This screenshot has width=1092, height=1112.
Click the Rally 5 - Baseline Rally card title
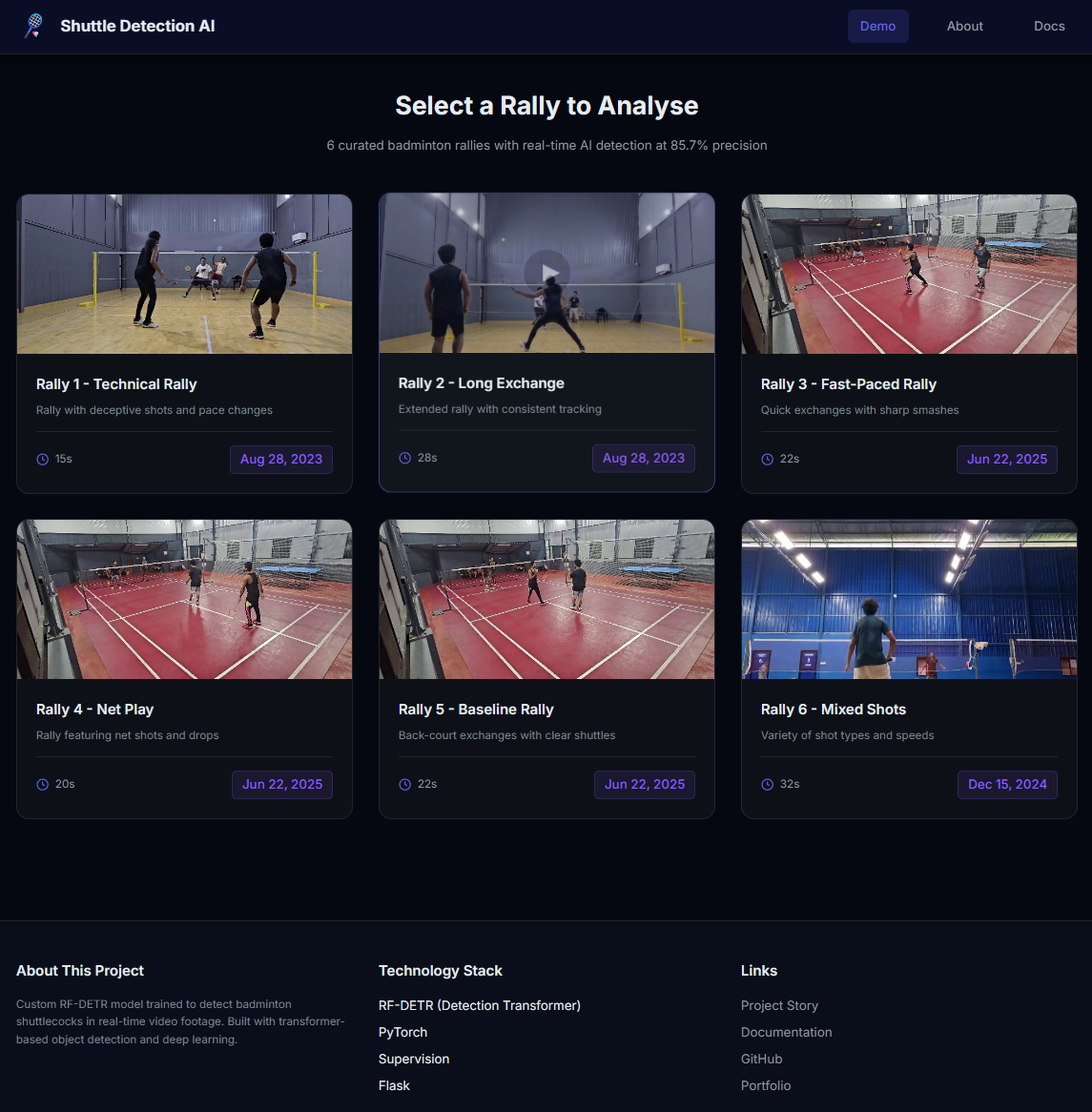pos(476,710)
